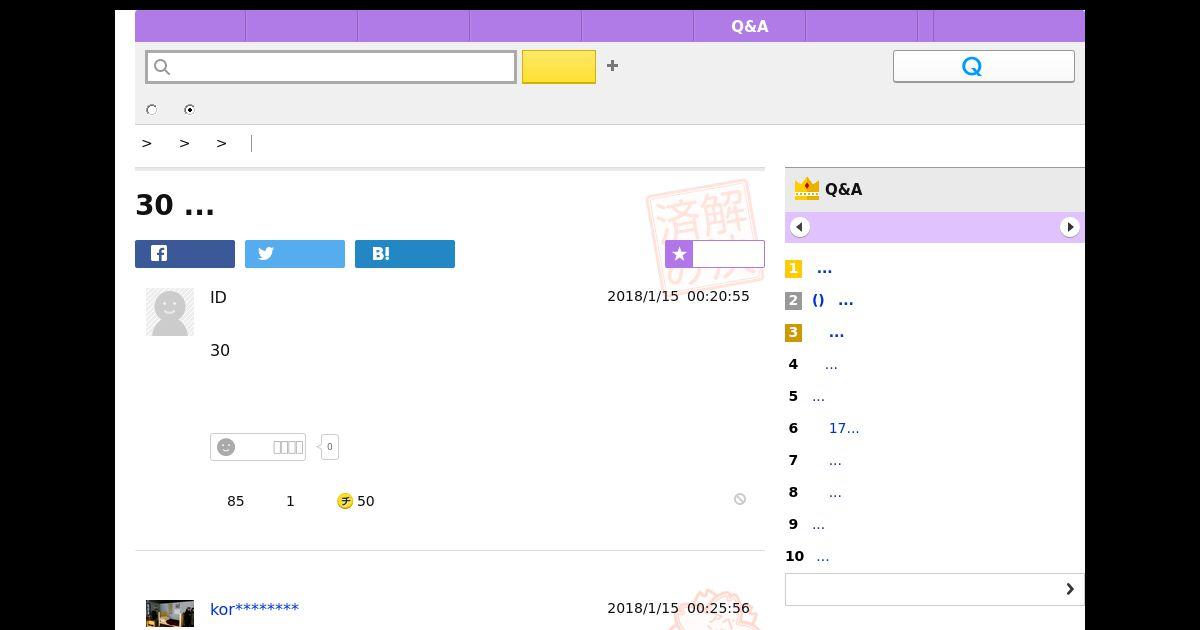Open the ranking item numbered 5

818,397
